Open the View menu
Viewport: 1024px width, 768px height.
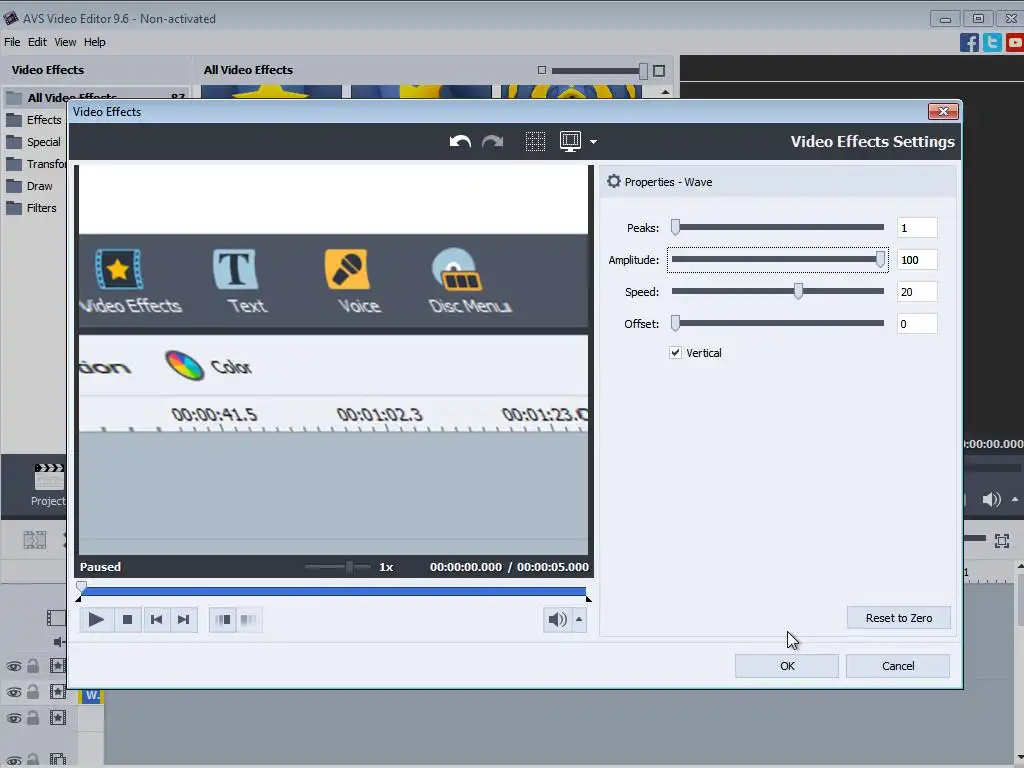pyautogui.click(x=65, y=42)
